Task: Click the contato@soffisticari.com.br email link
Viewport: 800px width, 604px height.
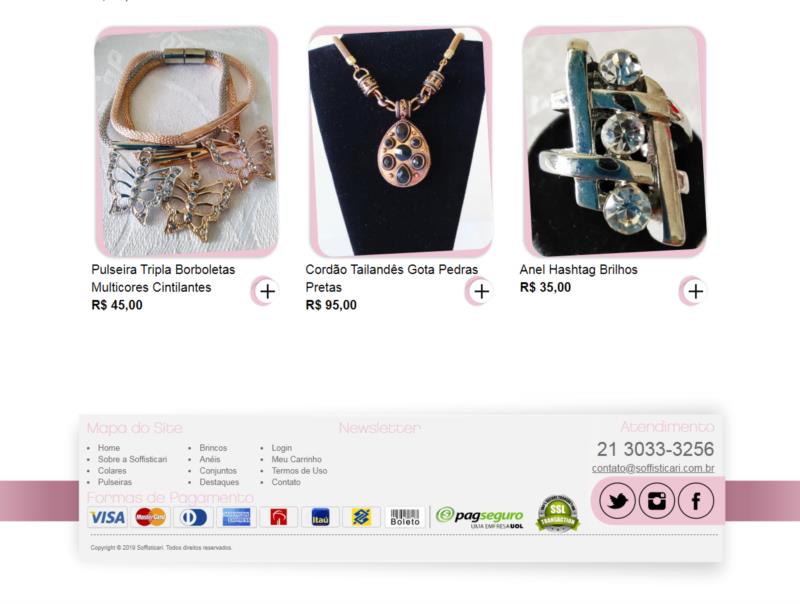Action: 653,468
